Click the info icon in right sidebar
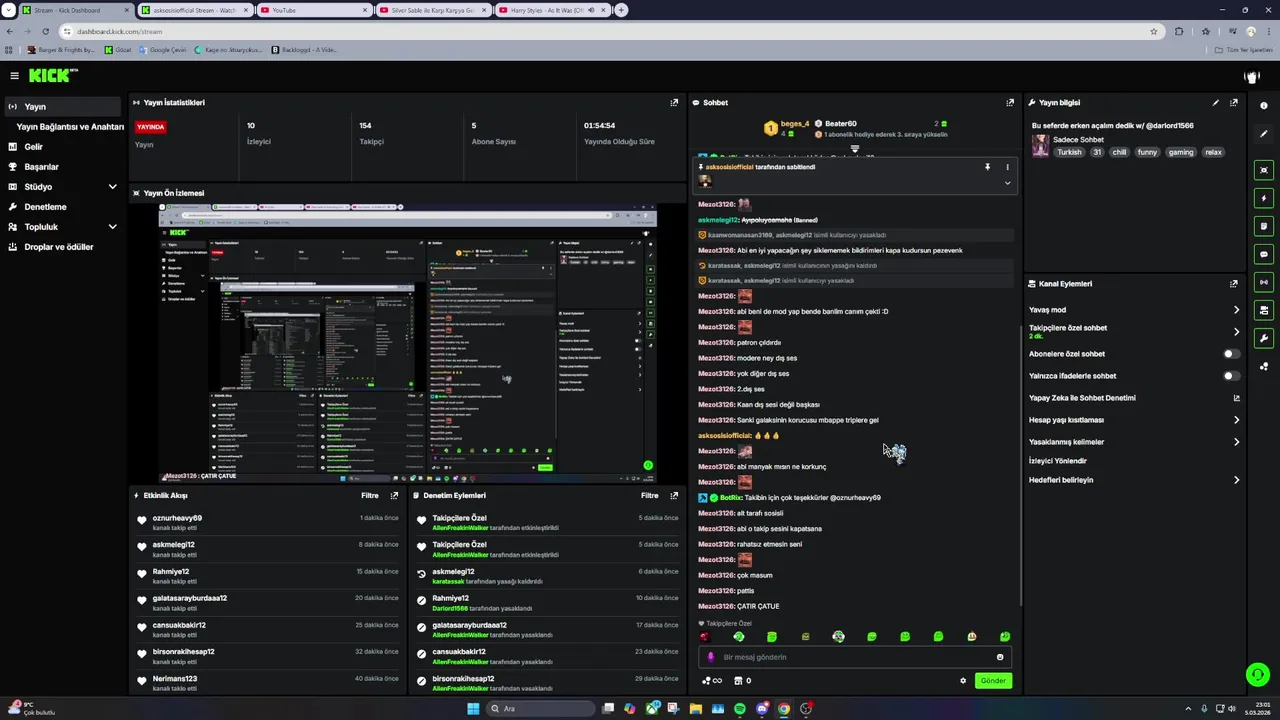 pos(1264,106)
